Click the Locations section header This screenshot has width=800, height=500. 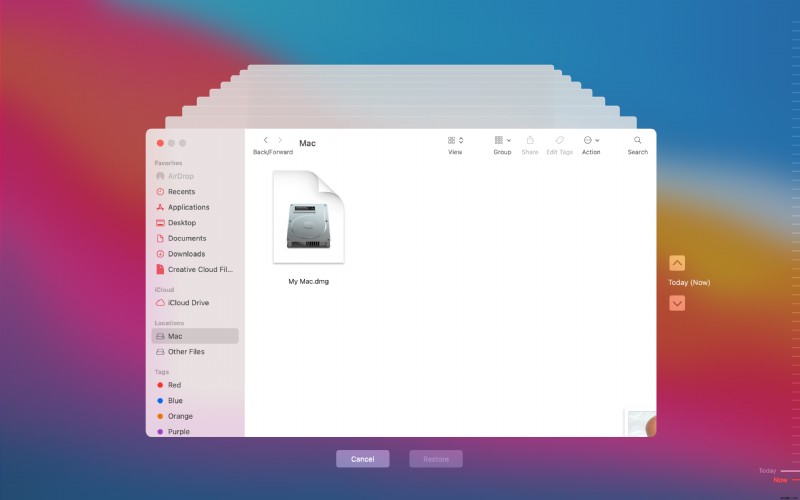tap(169, 323)
